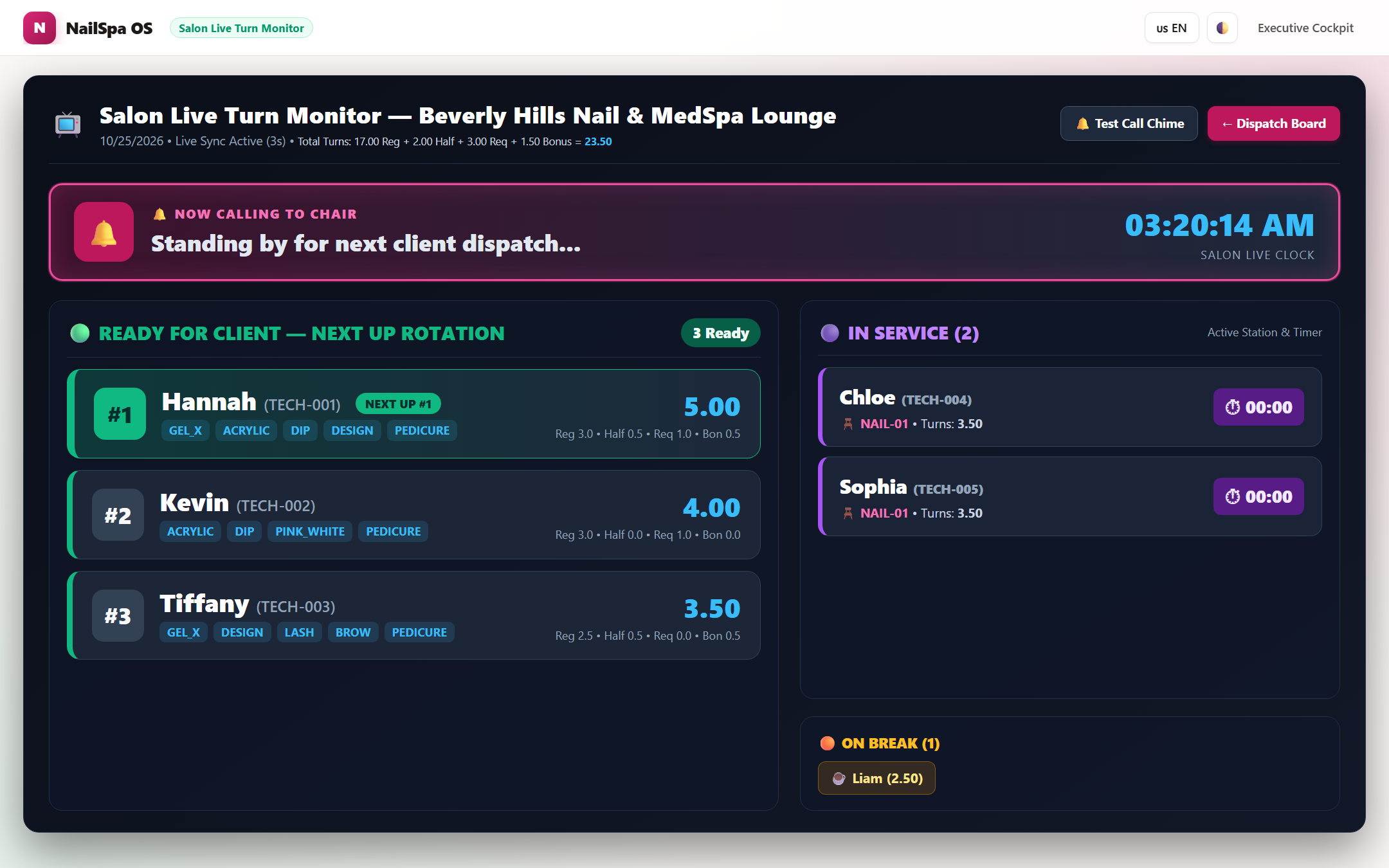This screenshot has height=868, width=1389.
Task: Click total turns value 23.50
Action: (598, 141)
